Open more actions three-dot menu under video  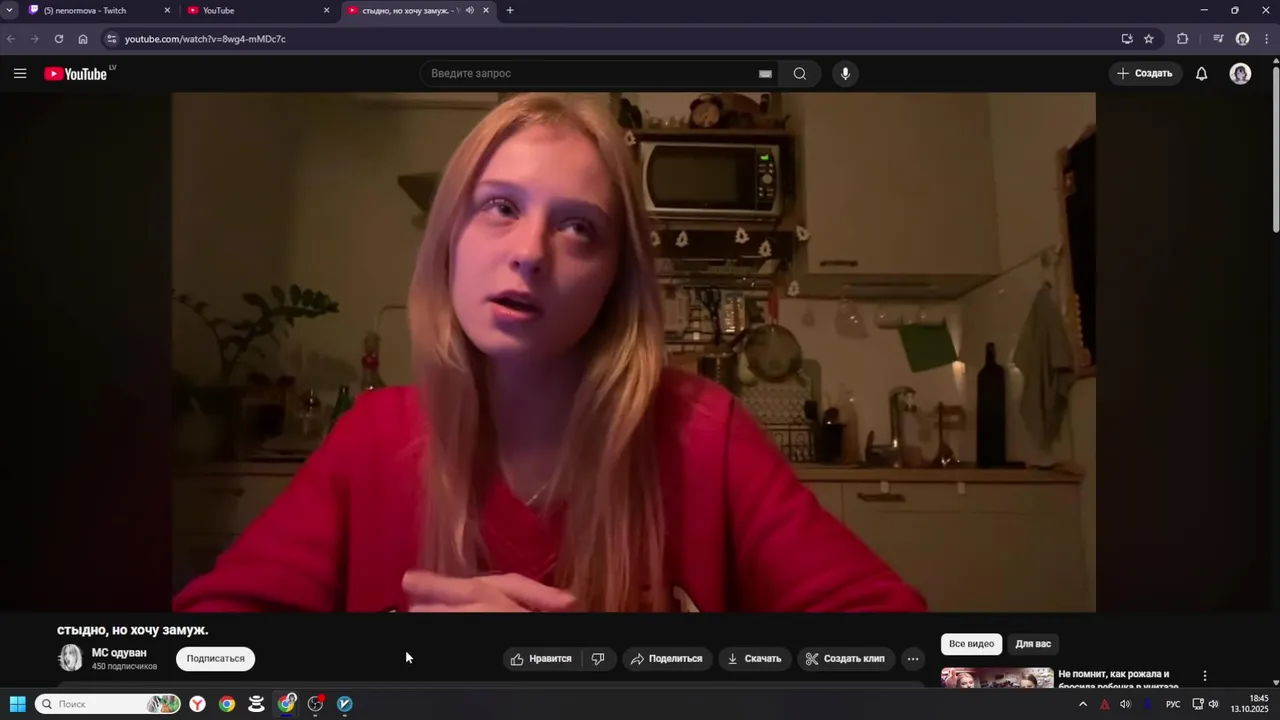[x=913, y=659]
